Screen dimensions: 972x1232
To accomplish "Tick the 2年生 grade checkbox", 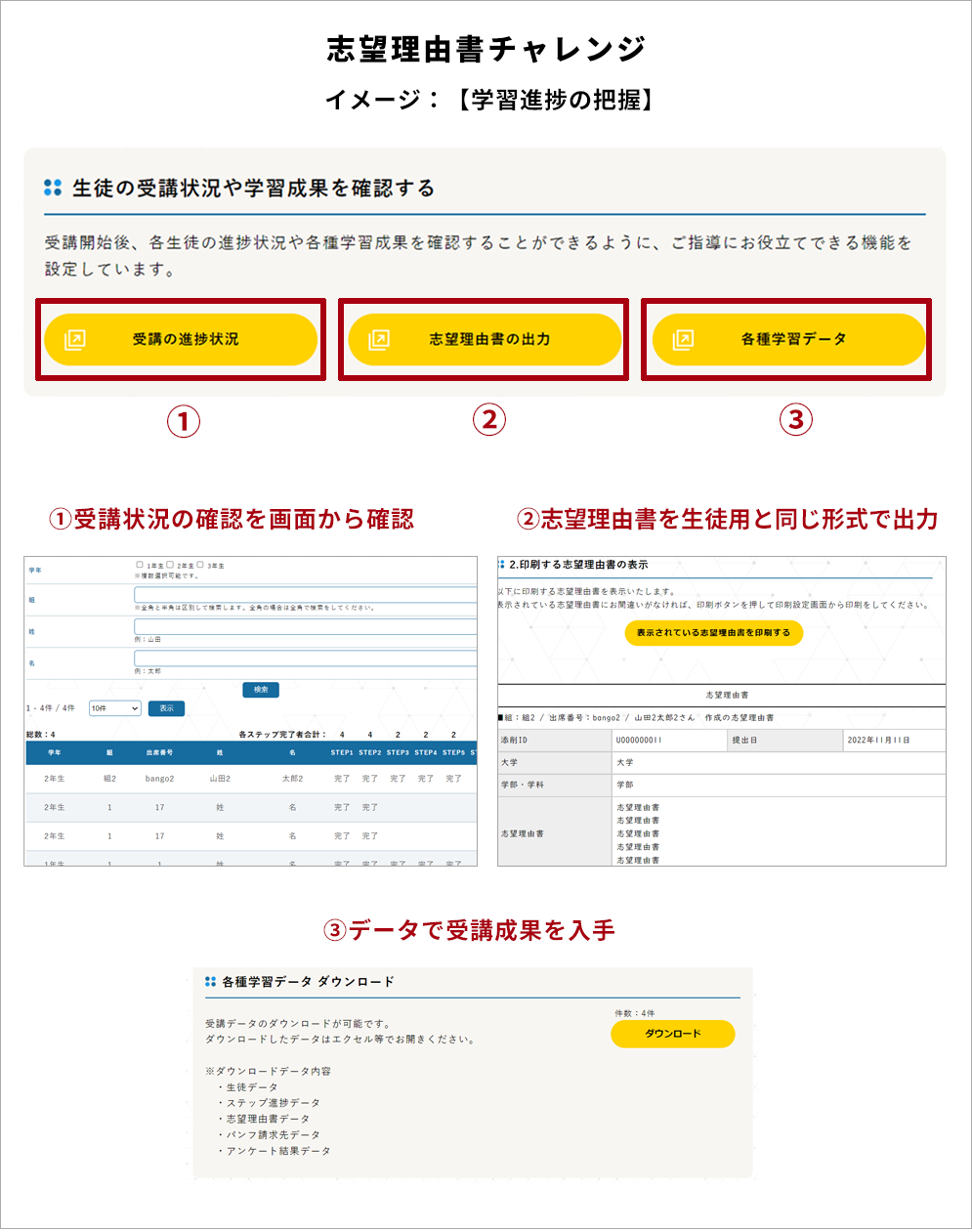I will [x=170, y=565].
